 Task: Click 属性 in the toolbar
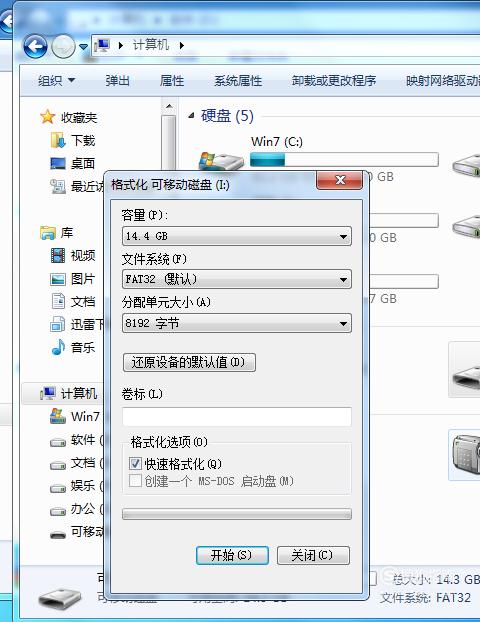coord(172,81)
